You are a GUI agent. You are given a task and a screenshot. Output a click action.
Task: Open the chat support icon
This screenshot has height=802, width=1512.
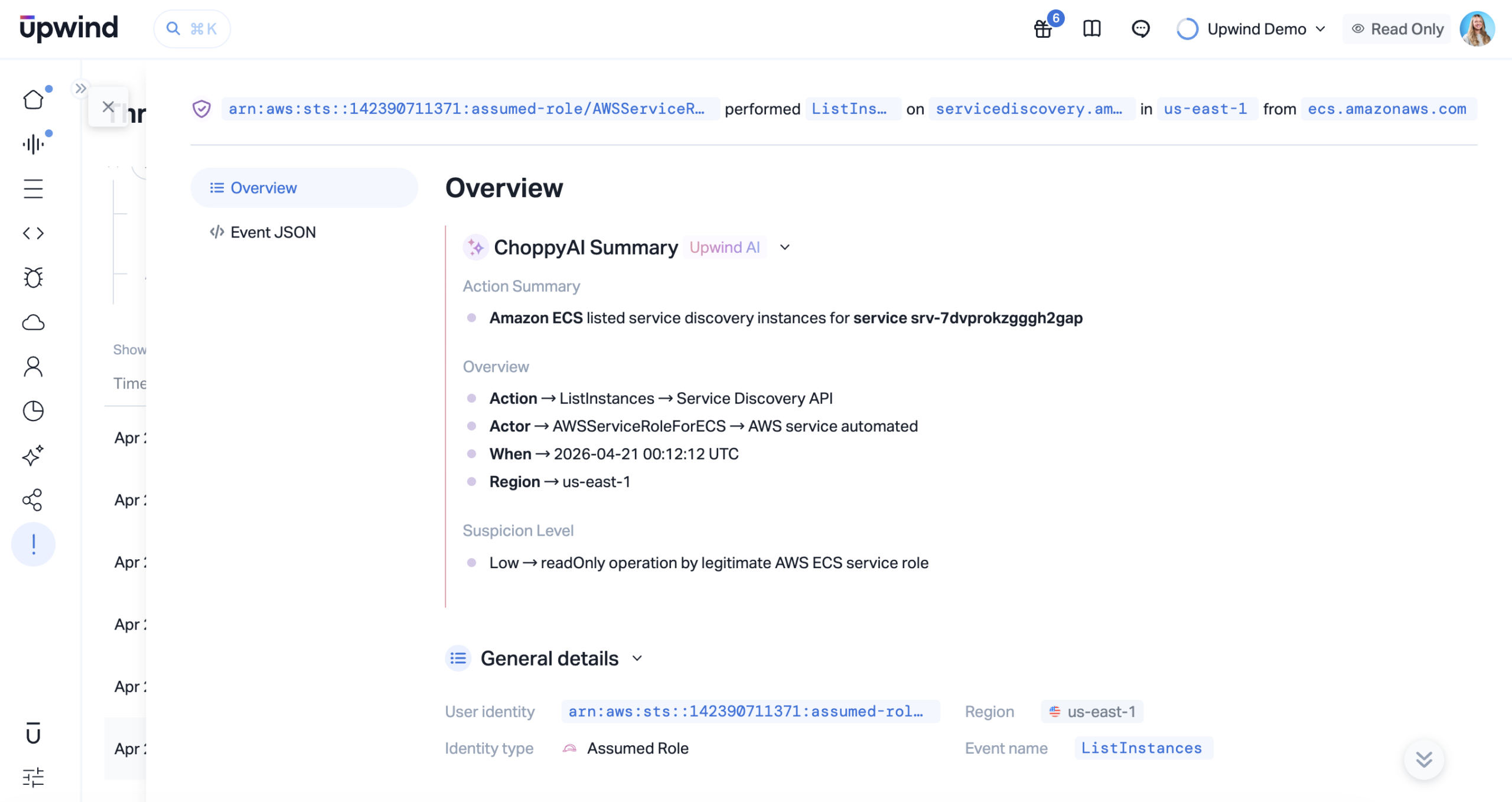tap(1140, 28)
